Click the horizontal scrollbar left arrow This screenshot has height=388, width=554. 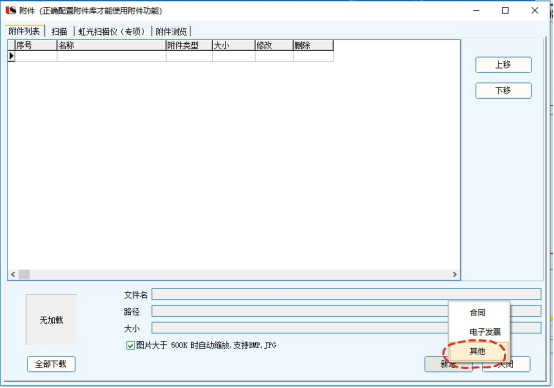(x=13, y=274)
